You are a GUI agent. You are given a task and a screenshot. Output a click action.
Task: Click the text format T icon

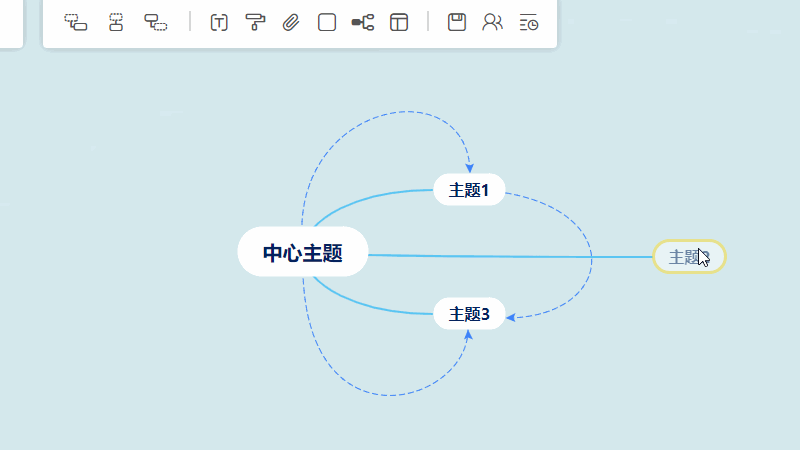click(219, 22)
